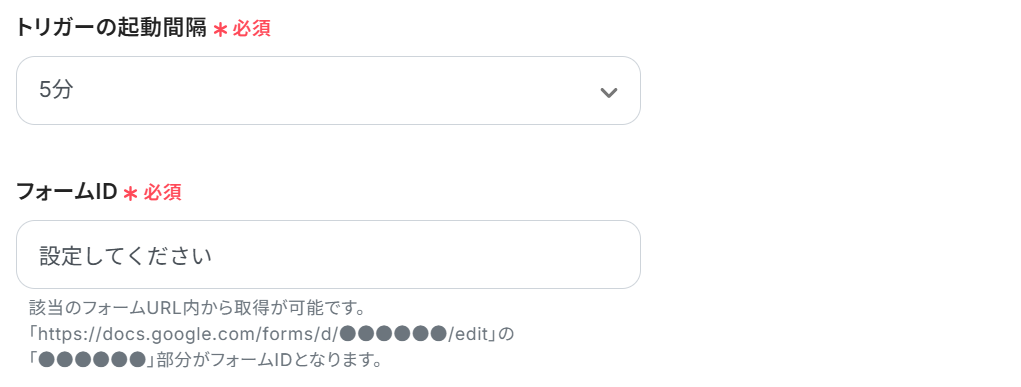Click the red asterisk beside トリガーの起動間隔

(x=220, y=29)
